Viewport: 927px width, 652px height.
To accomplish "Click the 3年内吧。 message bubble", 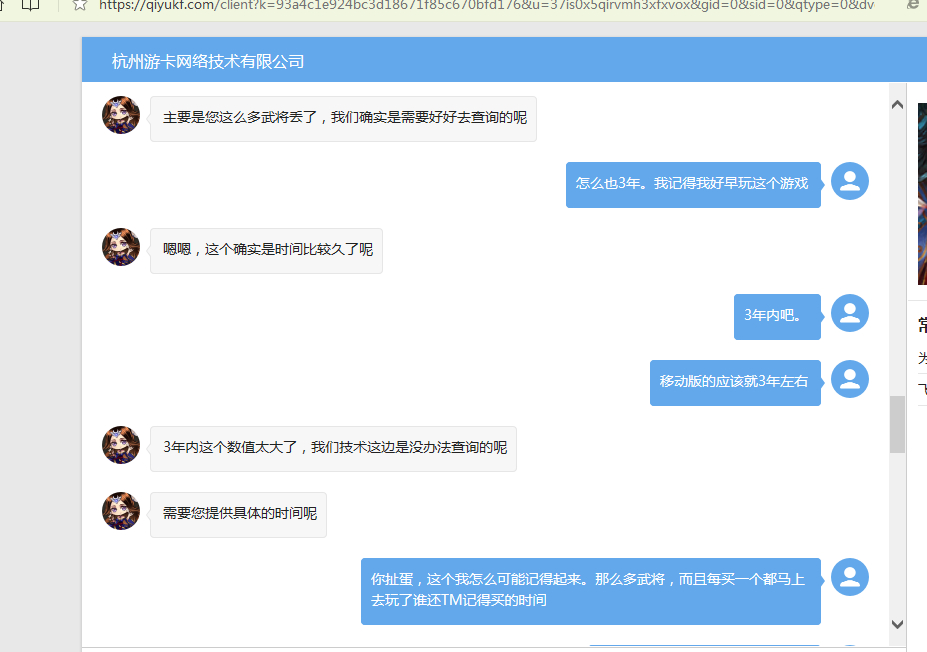I will point(777,317).
